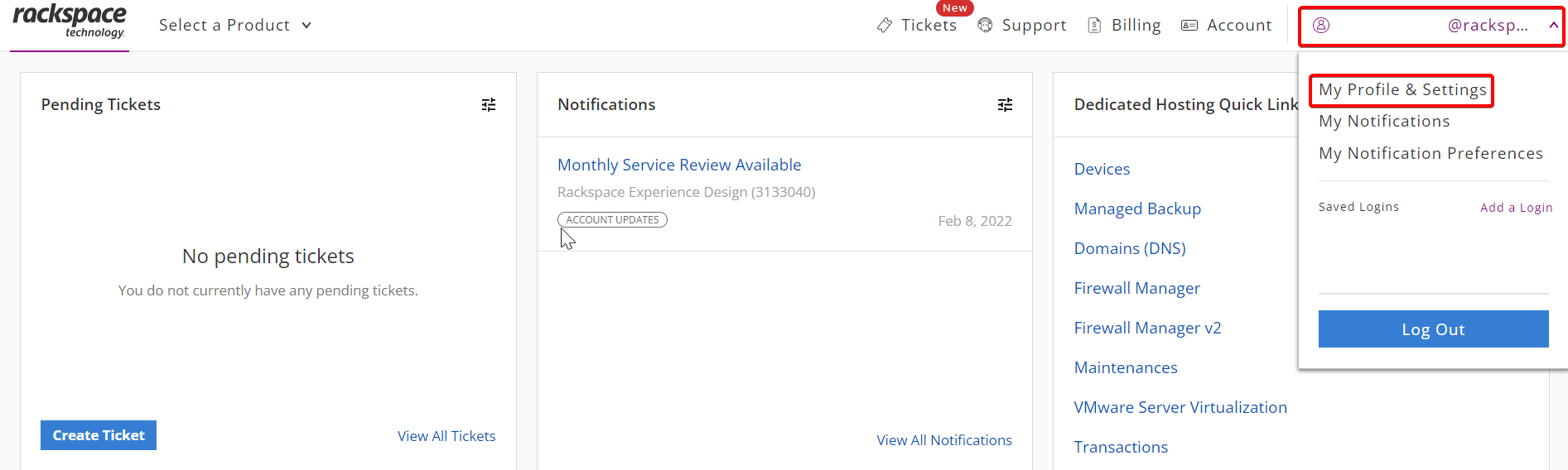Click the Support headset icon
Image resolution: width=1568 pixels, height=470 pixels.
pyautogui.click(x=985, y=26)
